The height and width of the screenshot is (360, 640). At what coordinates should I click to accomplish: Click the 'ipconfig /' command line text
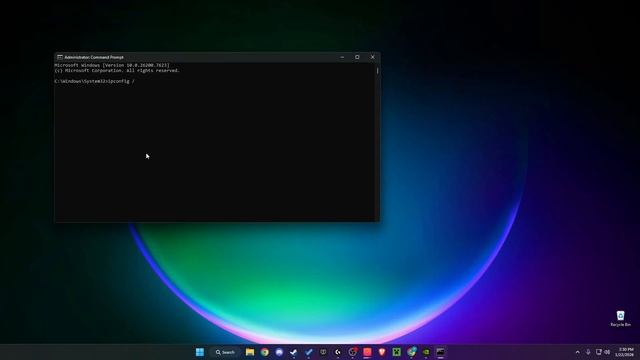coord(121,81)
